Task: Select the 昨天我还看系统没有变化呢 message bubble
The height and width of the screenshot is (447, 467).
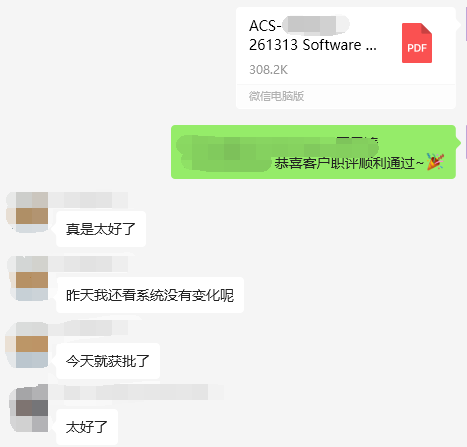Action: point(150,295)
